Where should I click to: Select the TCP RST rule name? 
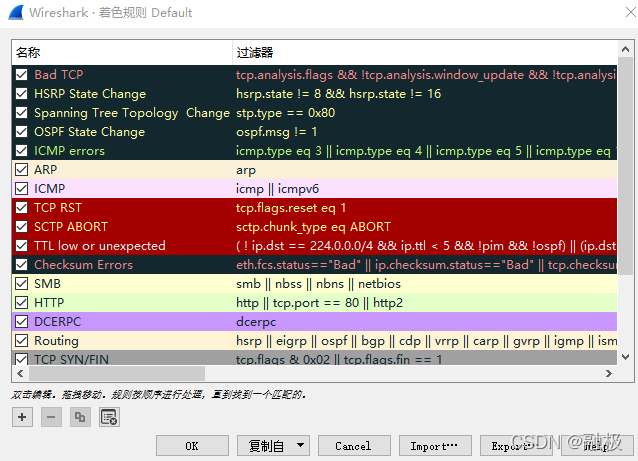click(x=58, y=208)
